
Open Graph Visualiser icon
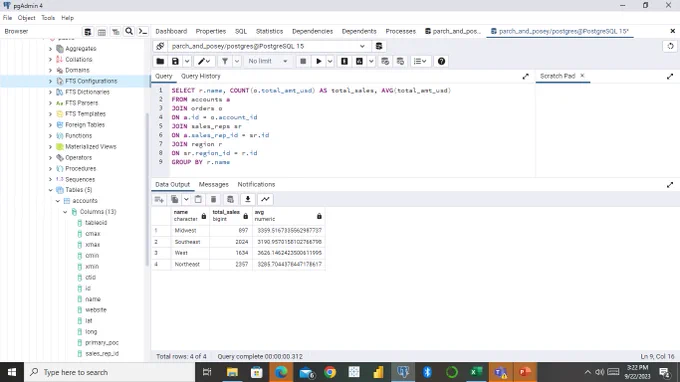tap(265, 199)
